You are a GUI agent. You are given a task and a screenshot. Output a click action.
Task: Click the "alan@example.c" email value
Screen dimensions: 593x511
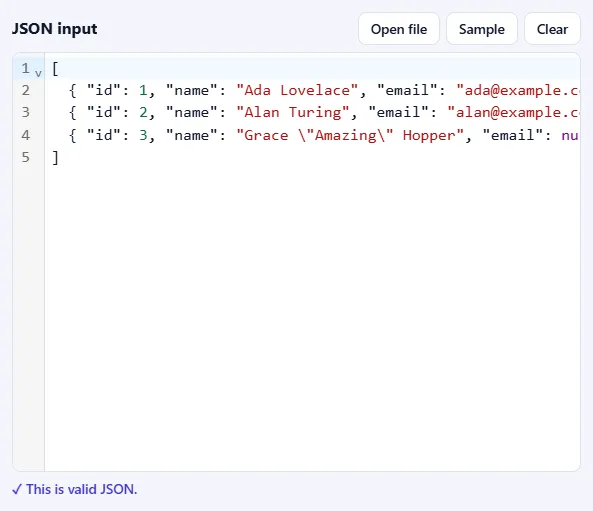(513, 113)
